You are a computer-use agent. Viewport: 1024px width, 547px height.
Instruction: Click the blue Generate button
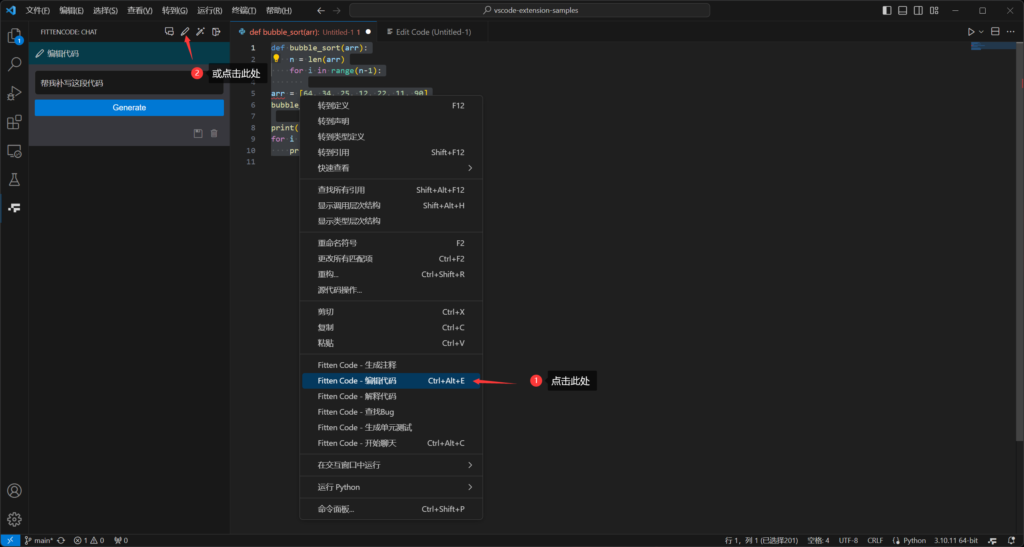click(x=129, y=108)
